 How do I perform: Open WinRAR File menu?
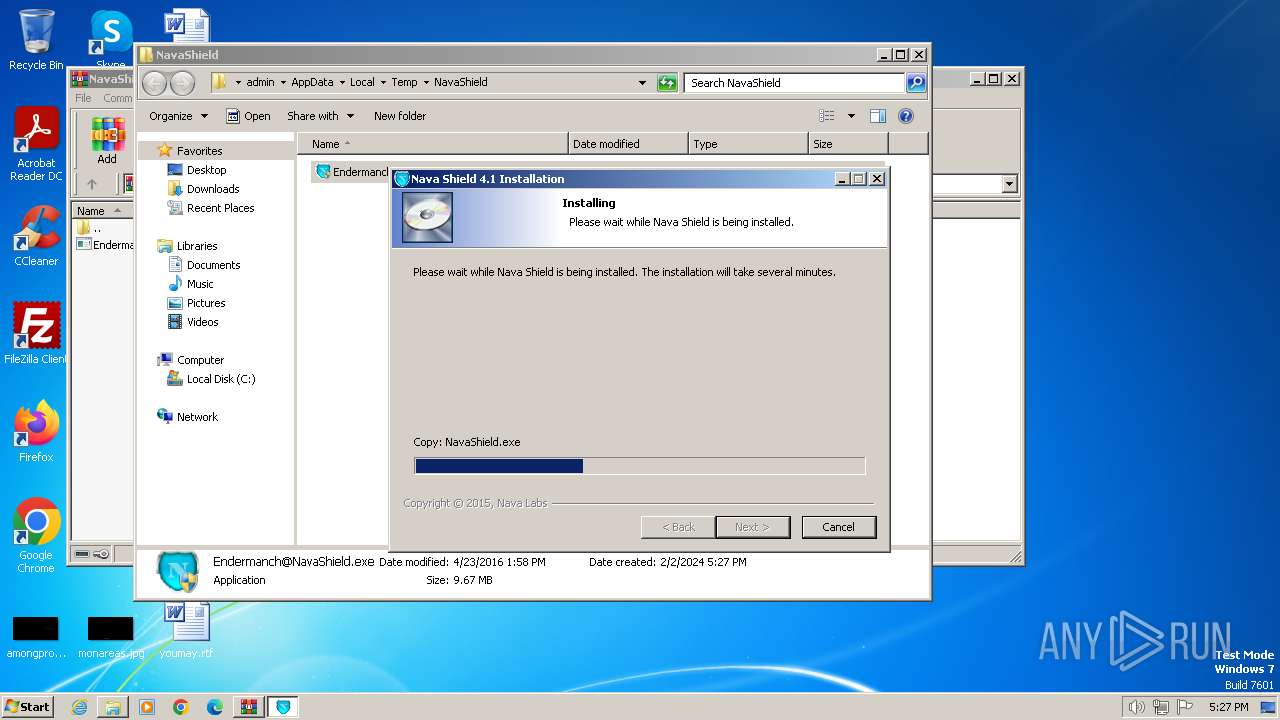[x=83, y=98]
